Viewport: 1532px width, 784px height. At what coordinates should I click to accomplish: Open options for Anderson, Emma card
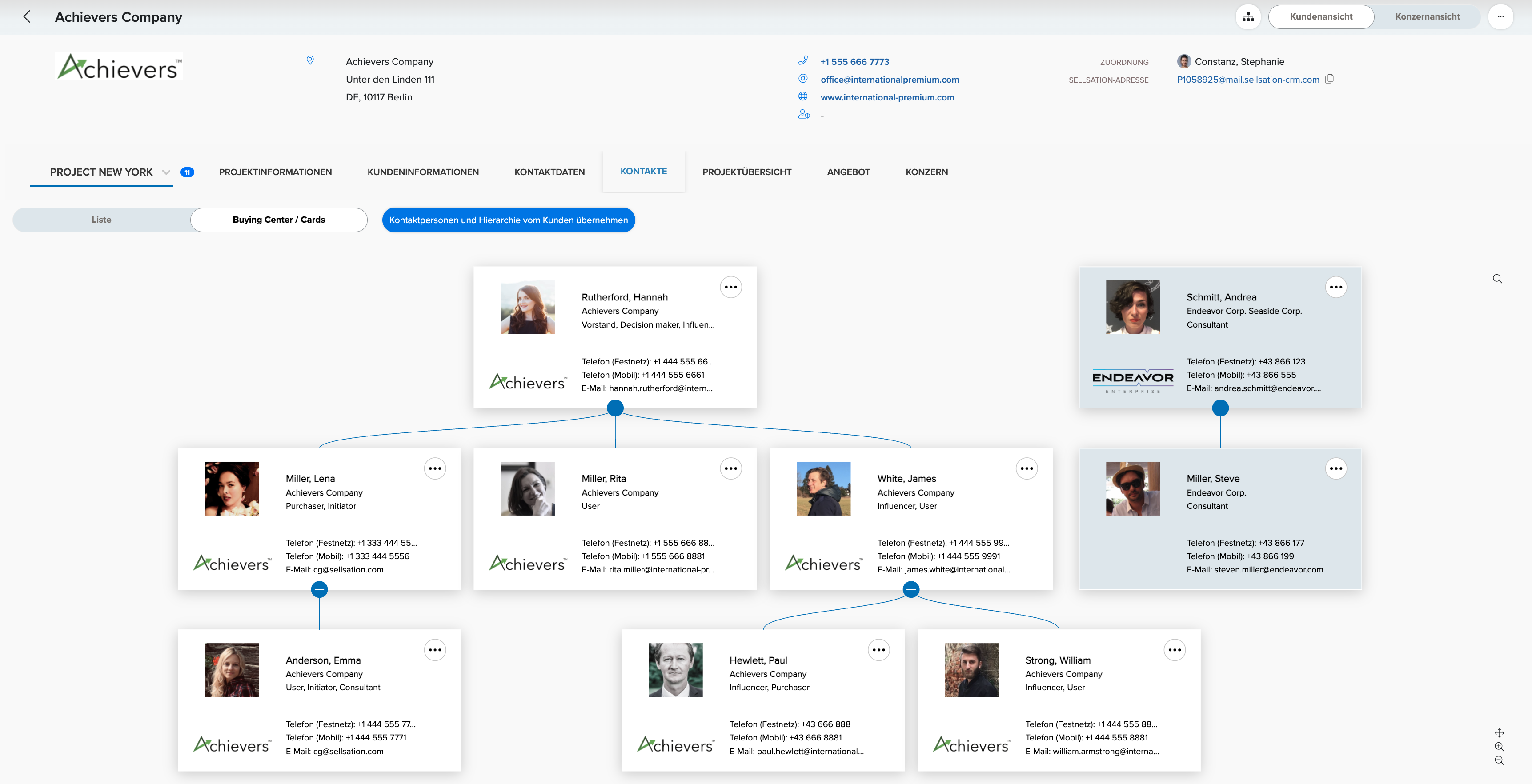pos(435,650)
